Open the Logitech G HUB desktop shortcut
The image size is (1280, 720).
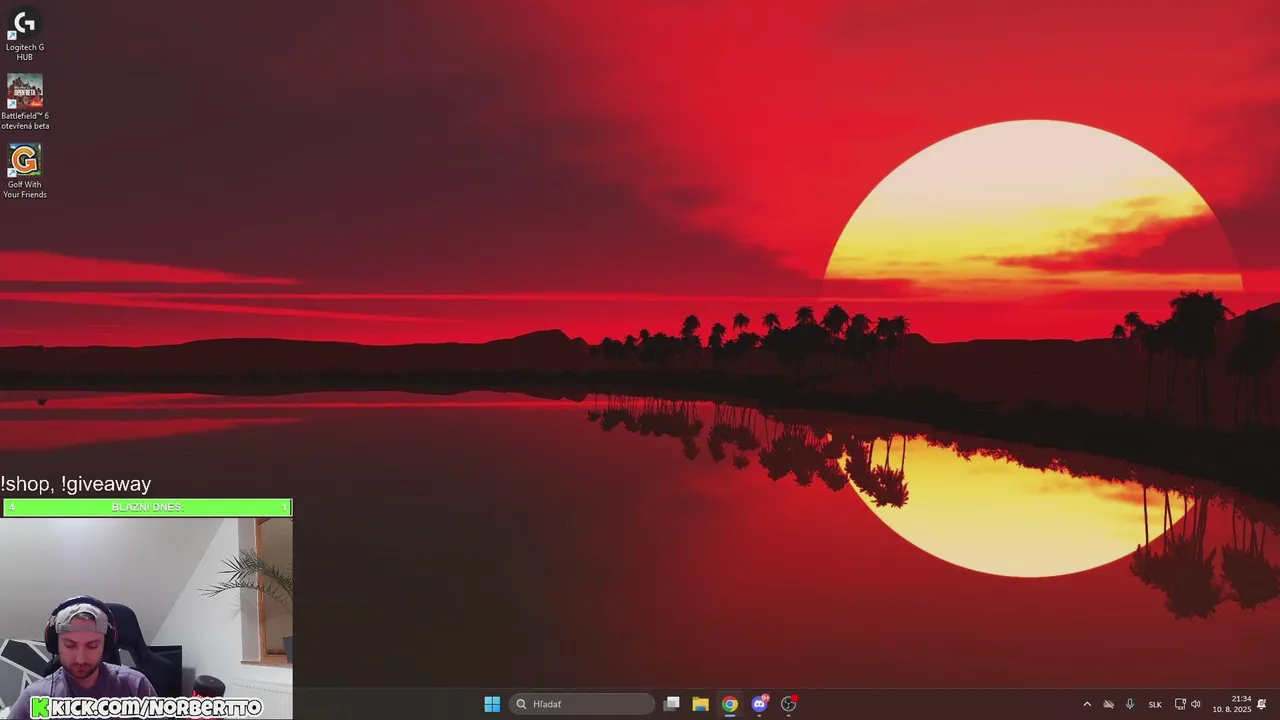(x=24, y=35)
